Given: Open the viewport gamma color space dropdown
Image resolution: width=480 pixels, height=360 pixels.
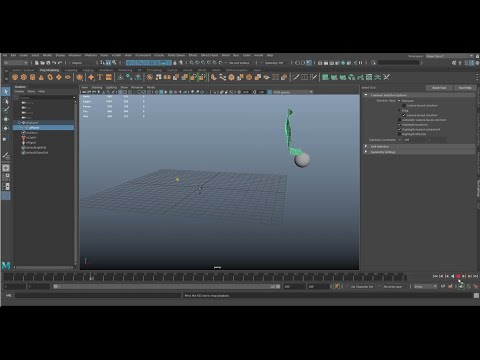Looking at the screenshot, I should click(x=293, y=92).
